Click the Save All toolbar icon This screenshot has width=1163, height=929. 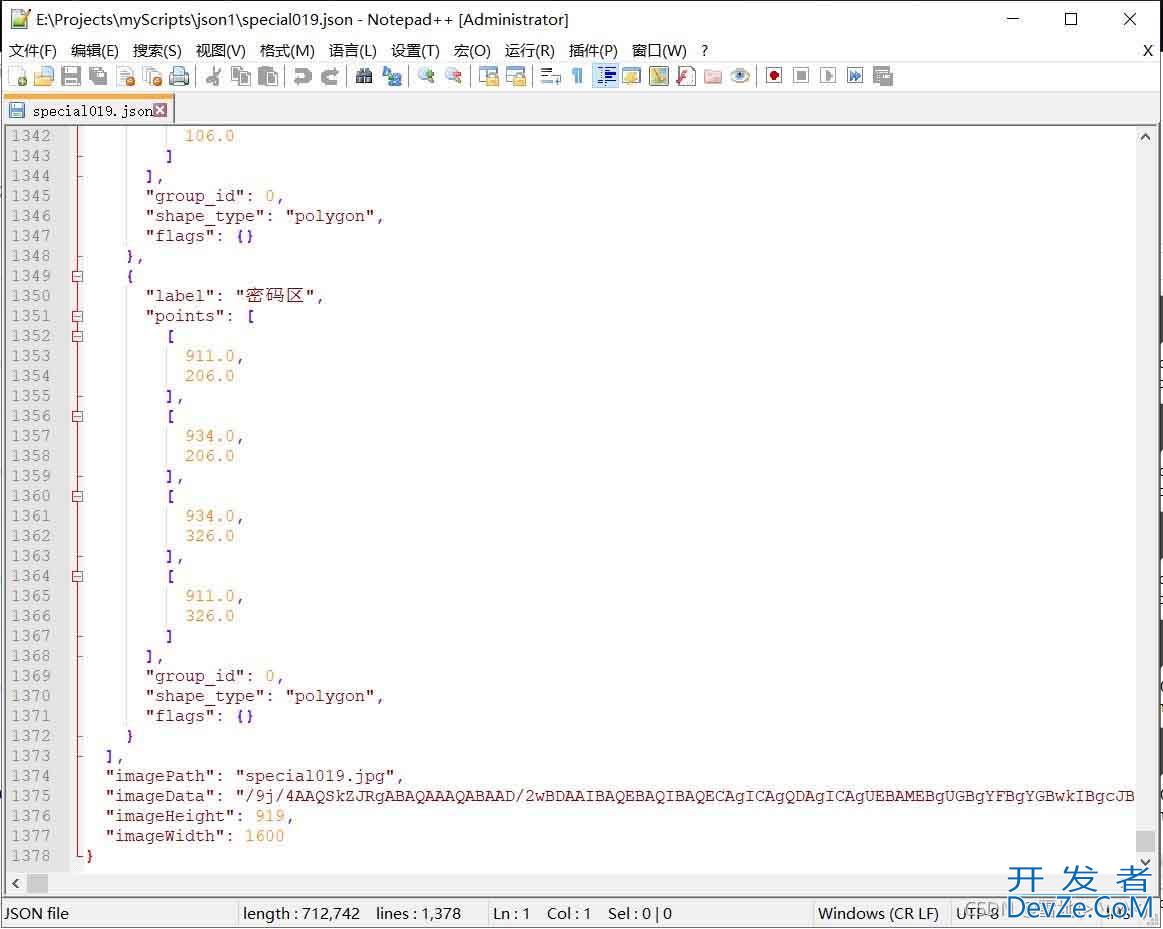point(98,76)
